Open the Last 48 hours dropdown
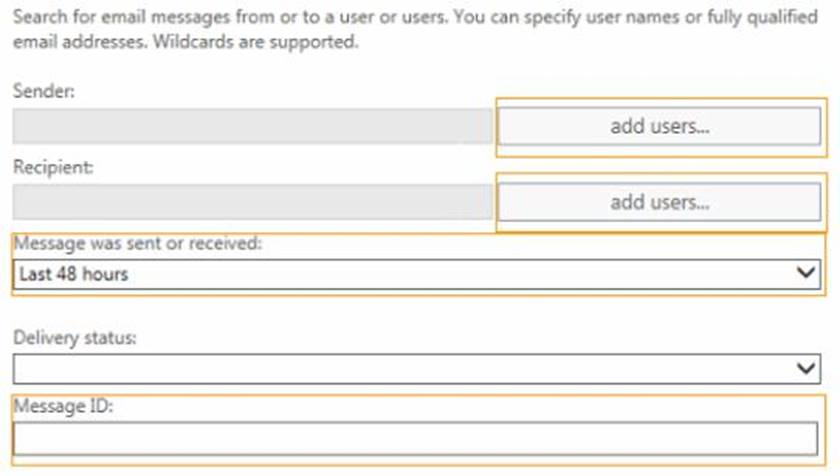 (x=417, y=274)
